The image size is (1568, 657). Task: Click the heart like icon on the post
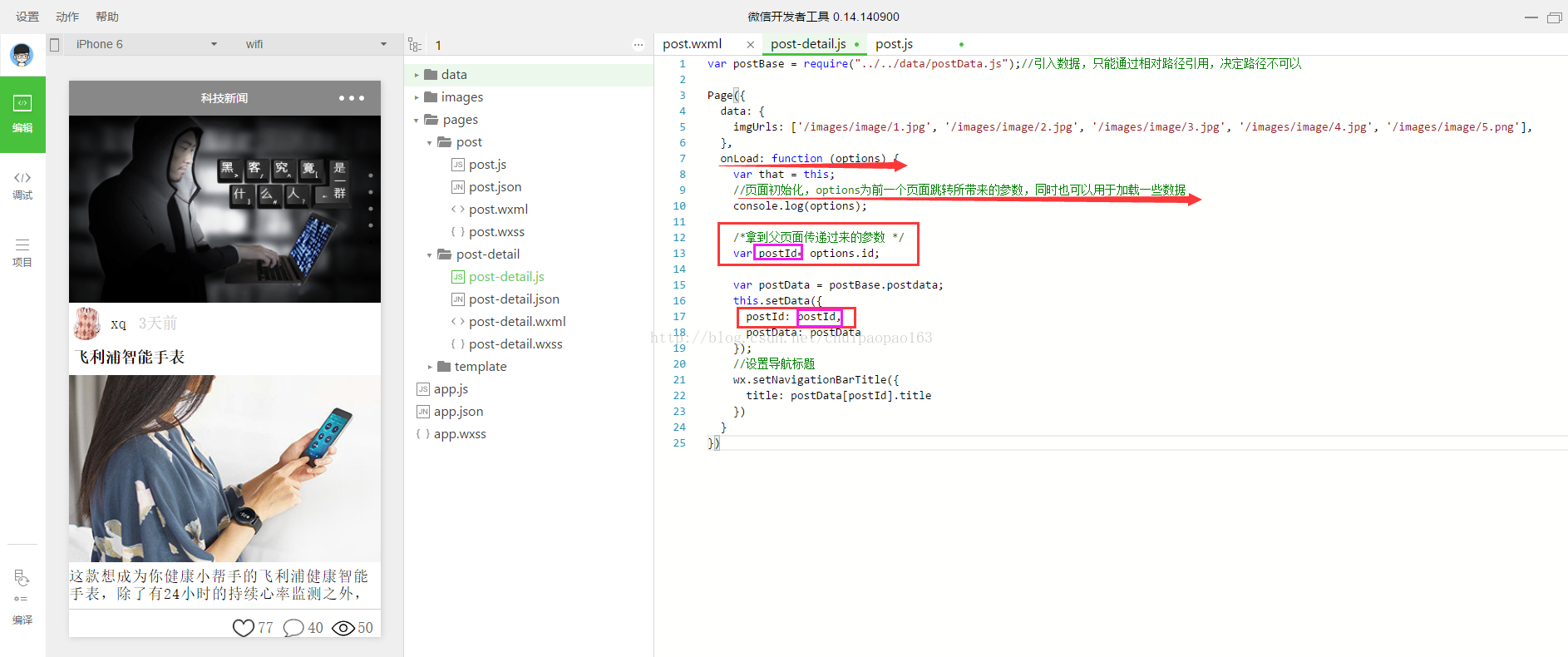(243, 628)
